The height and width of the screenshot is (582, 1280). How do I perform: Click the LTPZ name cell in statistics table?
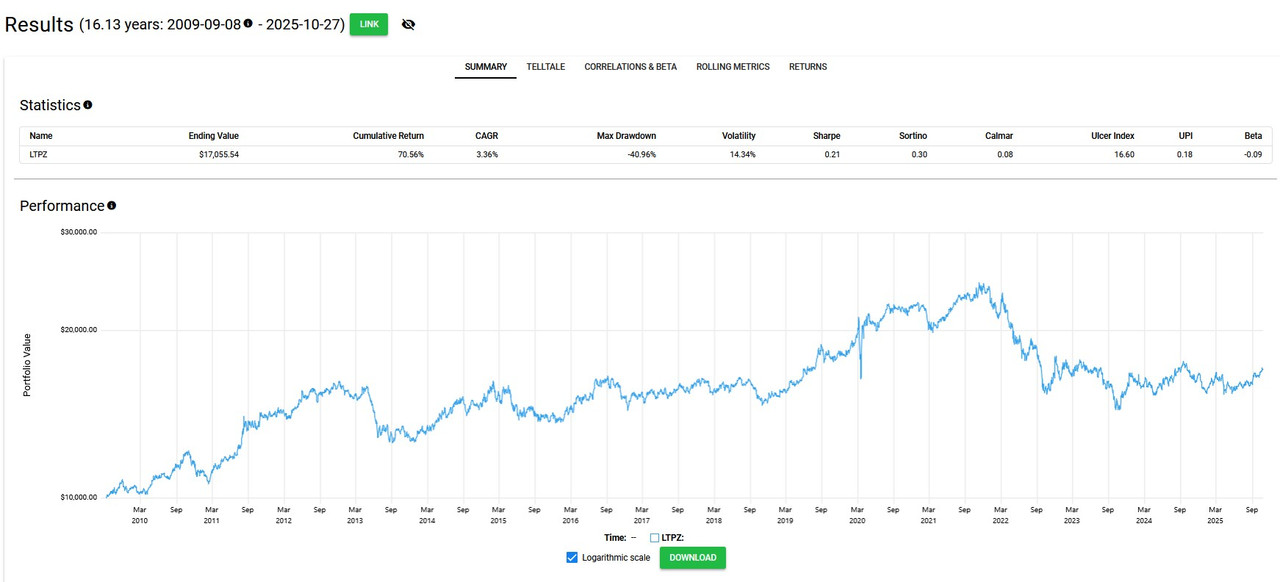[x=40, y=155]
